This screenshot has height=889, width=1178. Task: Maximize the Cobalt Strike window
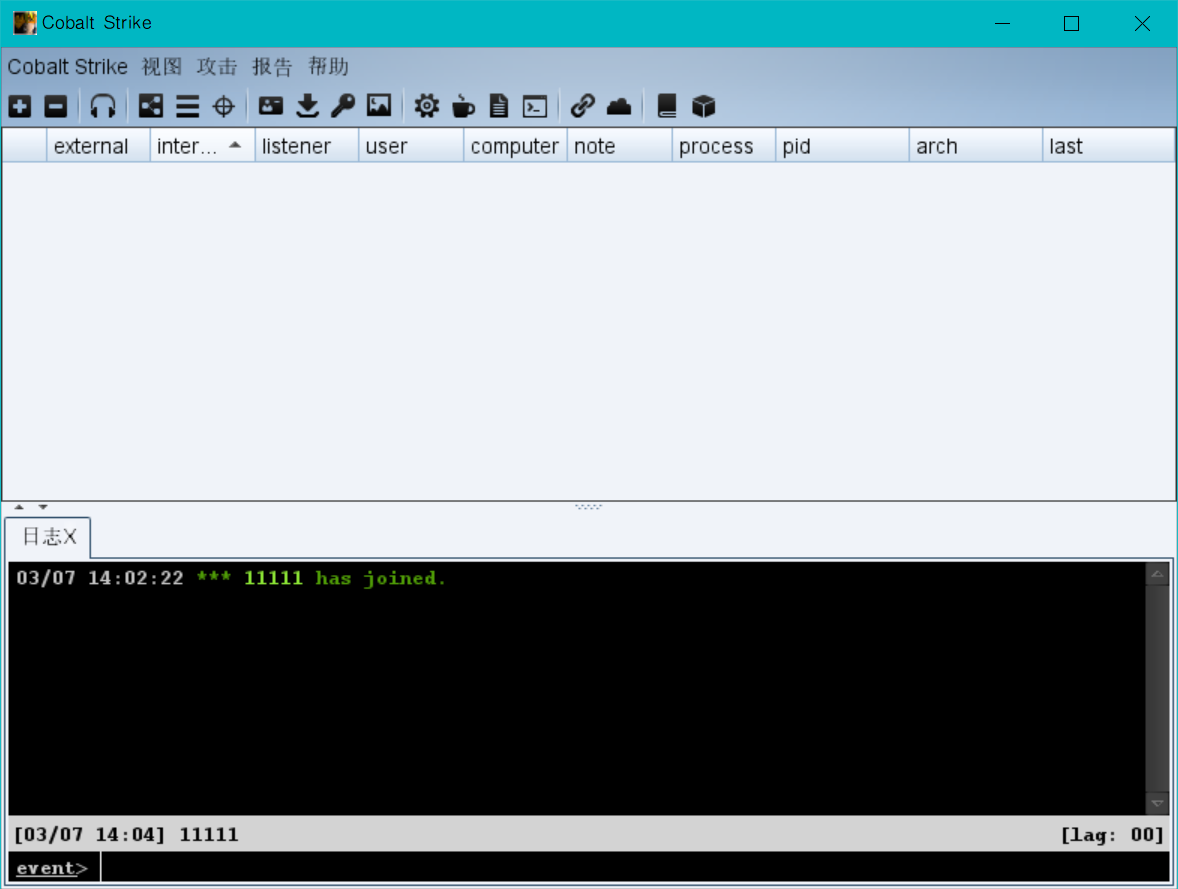click(1072, 23)
